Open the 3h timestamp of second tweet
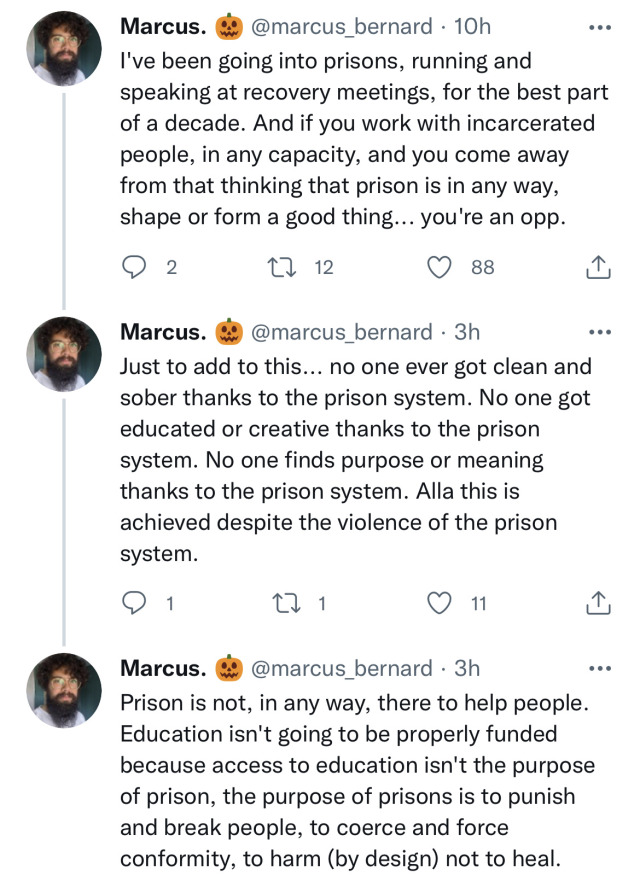The height and width of the screenshot is (893, 640). point(466,331)
